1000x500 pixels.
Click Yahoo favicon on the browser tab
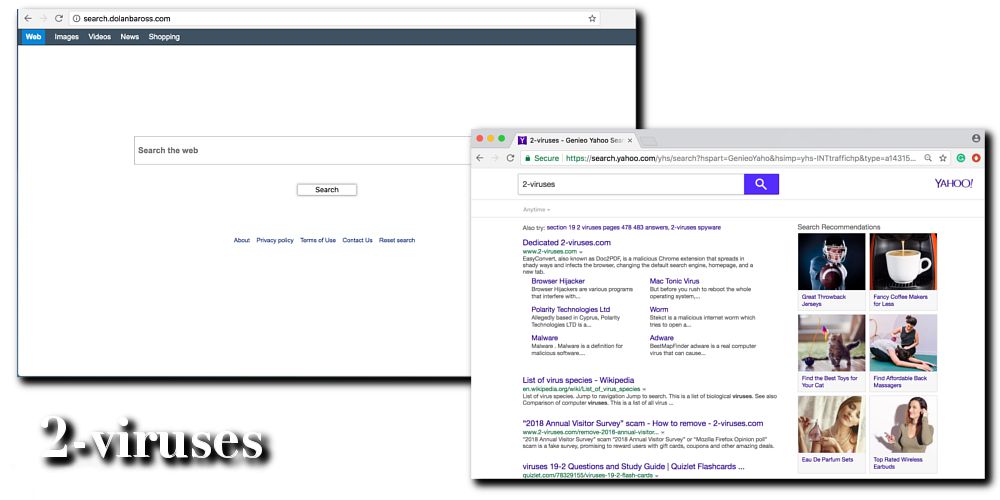point(522,140)
